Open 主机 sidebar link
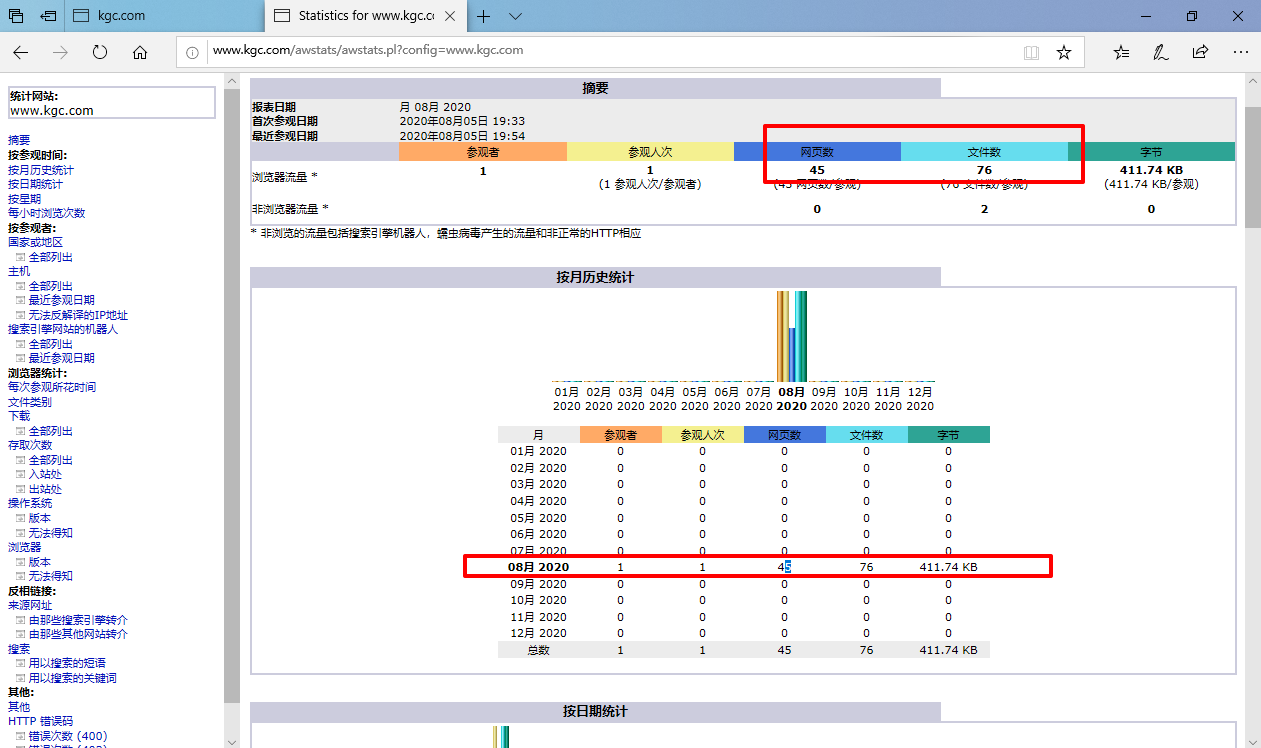 click(19, 271)
